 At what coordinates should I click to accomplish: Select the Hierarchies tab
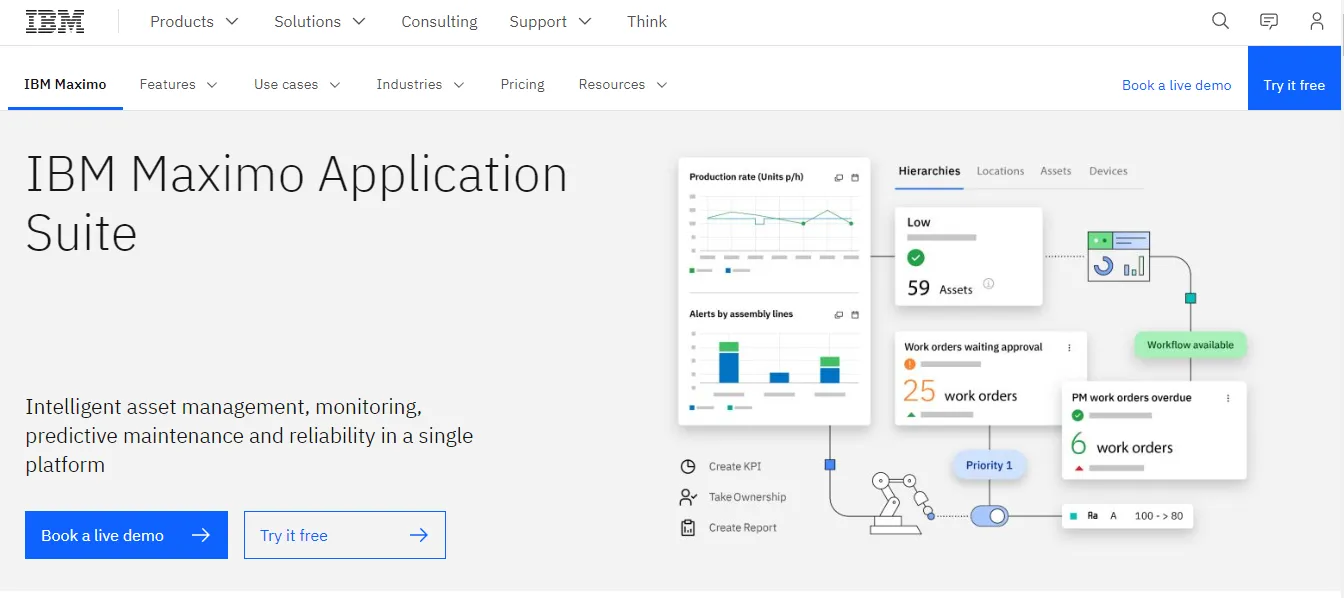pos(929,171)
